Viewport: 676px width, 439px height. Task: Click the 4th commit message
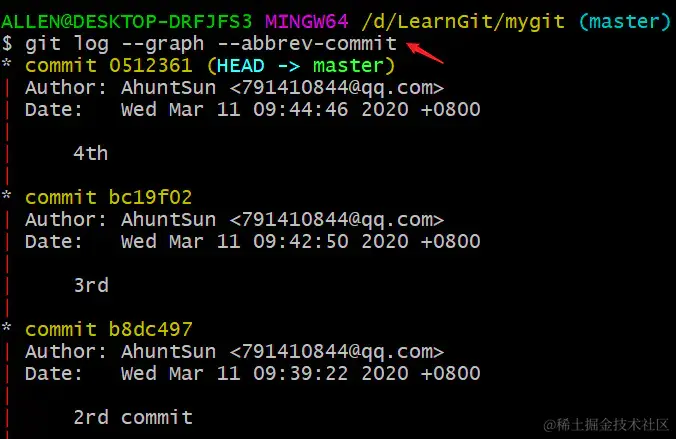point(91,154)
